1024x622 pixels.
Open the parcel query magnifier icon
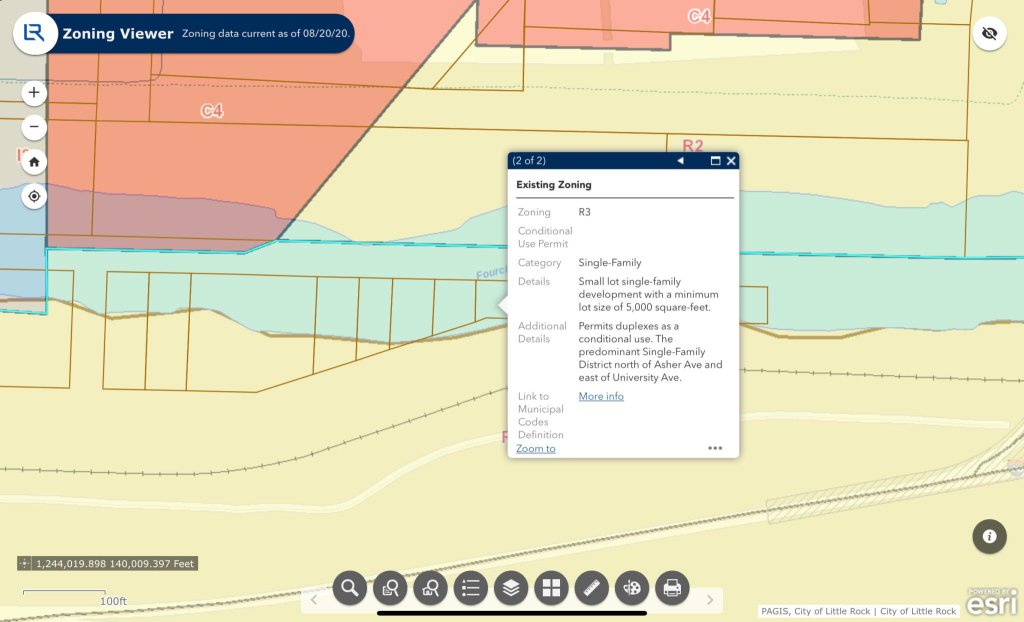coord(390,588)
